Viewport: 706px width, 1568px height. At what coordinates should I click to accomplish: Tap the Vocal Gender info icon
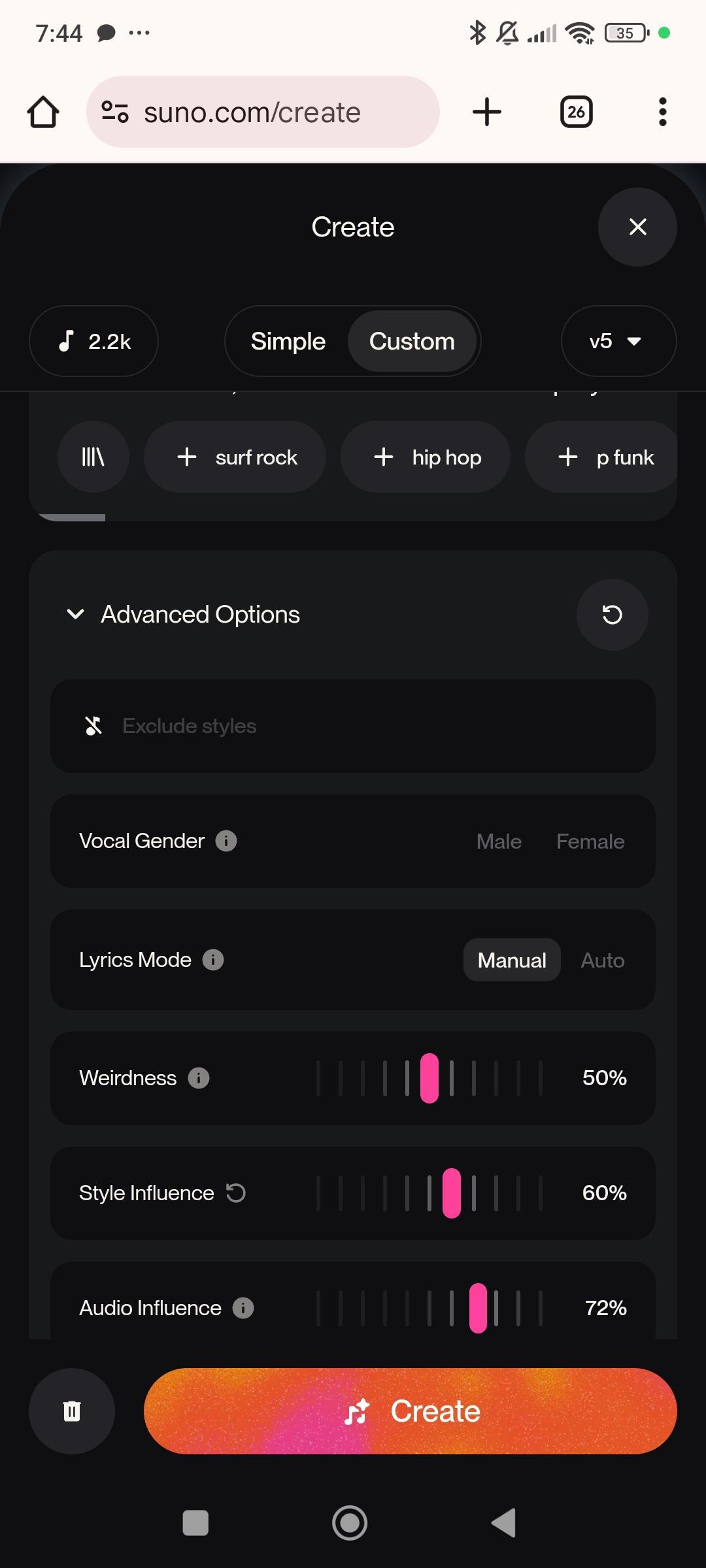226,841
